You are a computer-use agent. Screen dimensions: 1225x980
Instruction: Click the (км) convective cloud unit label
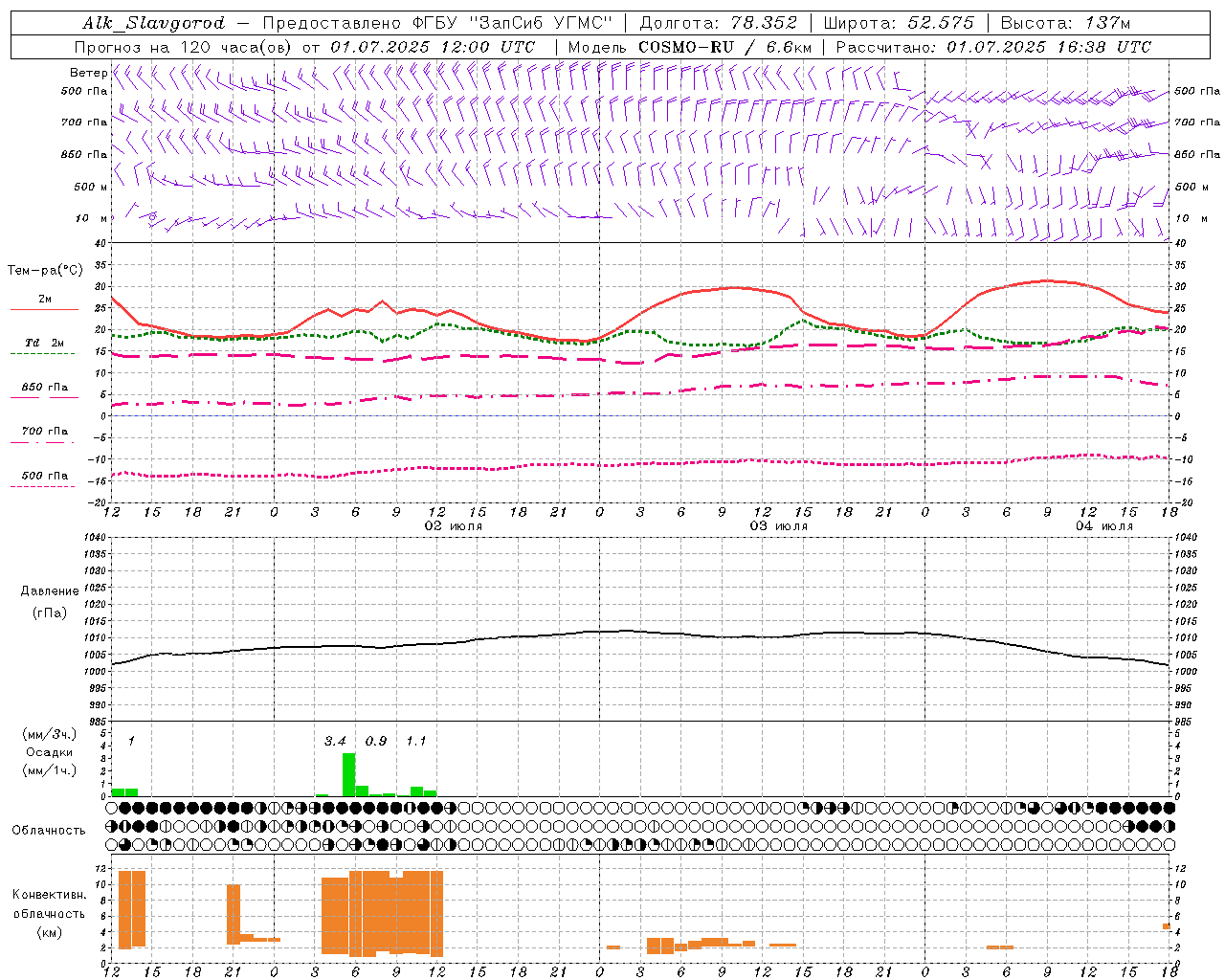[x=49, y=931]
